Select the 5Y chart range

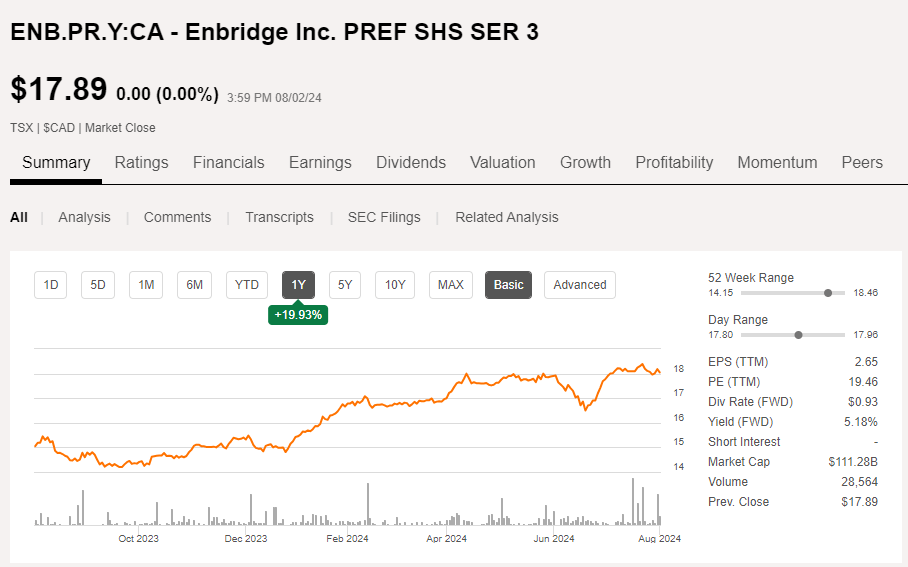345,285
